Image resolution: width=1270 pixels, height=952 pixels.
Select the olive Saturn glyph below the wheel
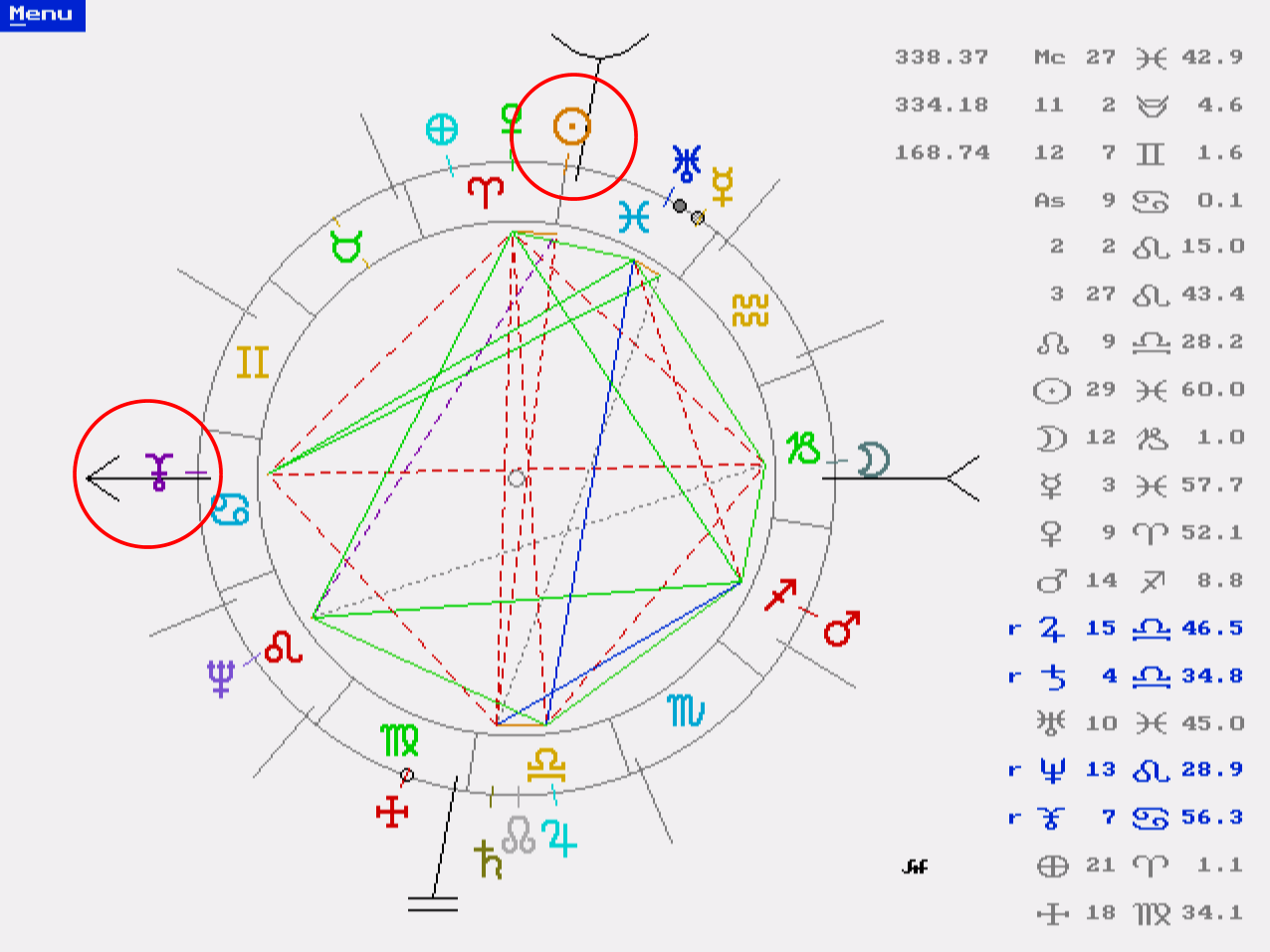[488, 859]
